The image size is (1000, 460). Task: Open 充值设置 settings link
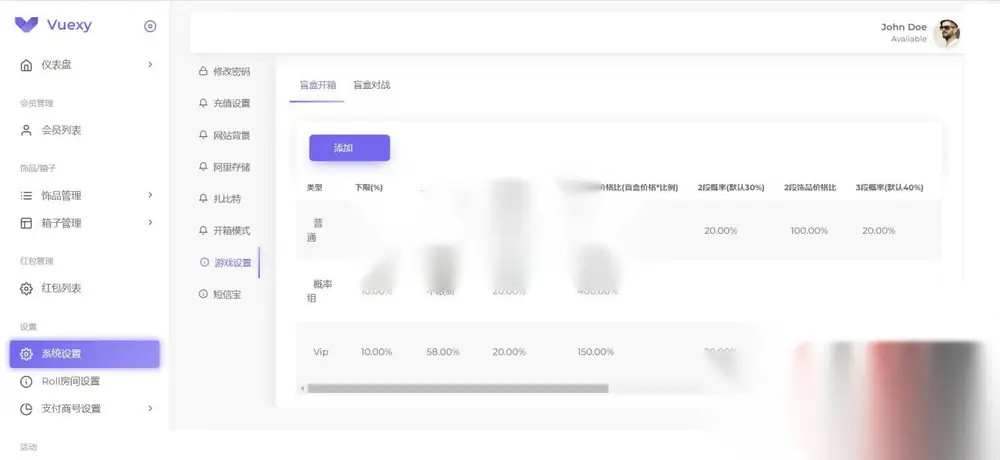point(232,103)
